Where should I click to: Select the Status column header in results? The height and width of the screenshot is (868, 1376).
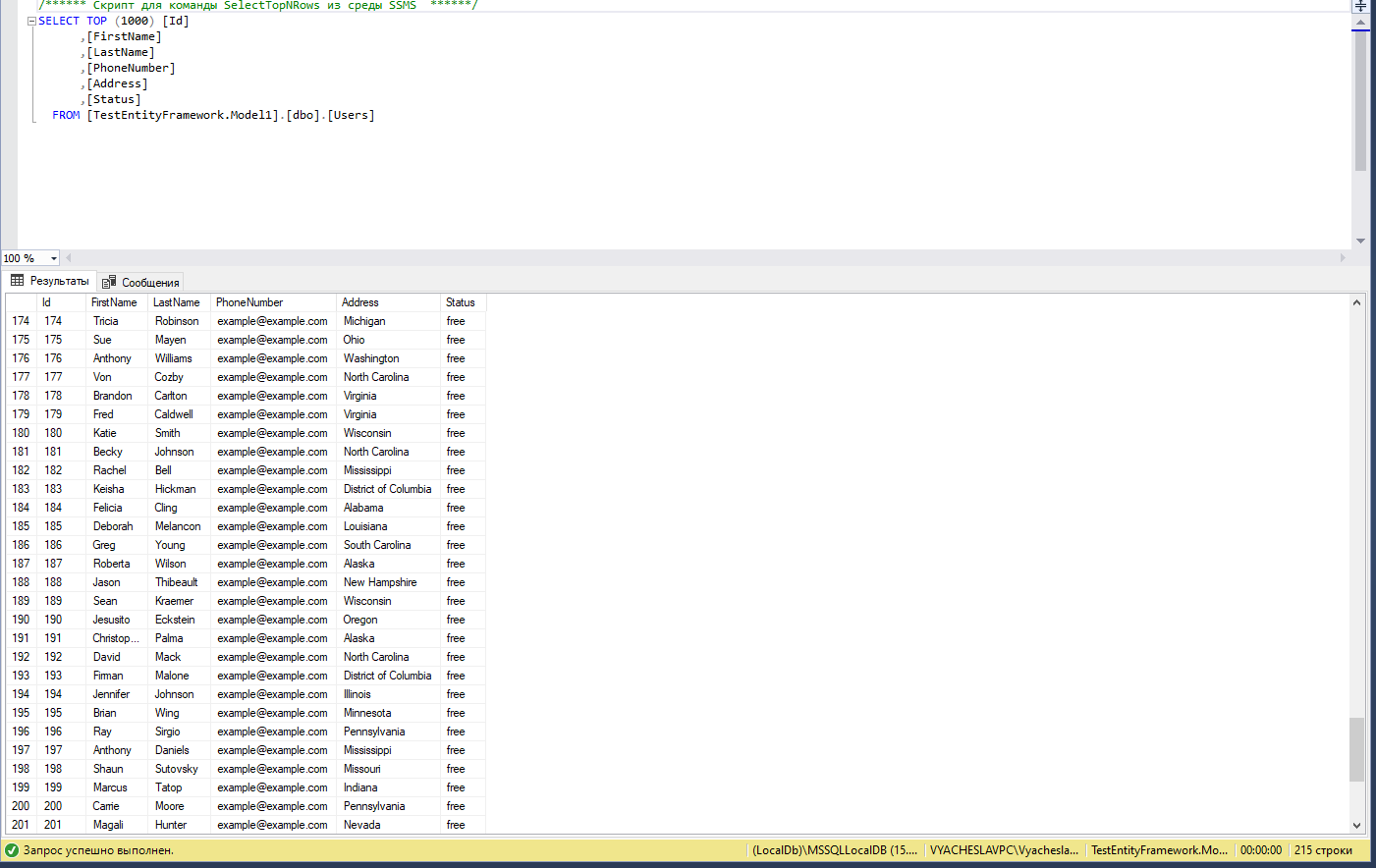(463, 302)
